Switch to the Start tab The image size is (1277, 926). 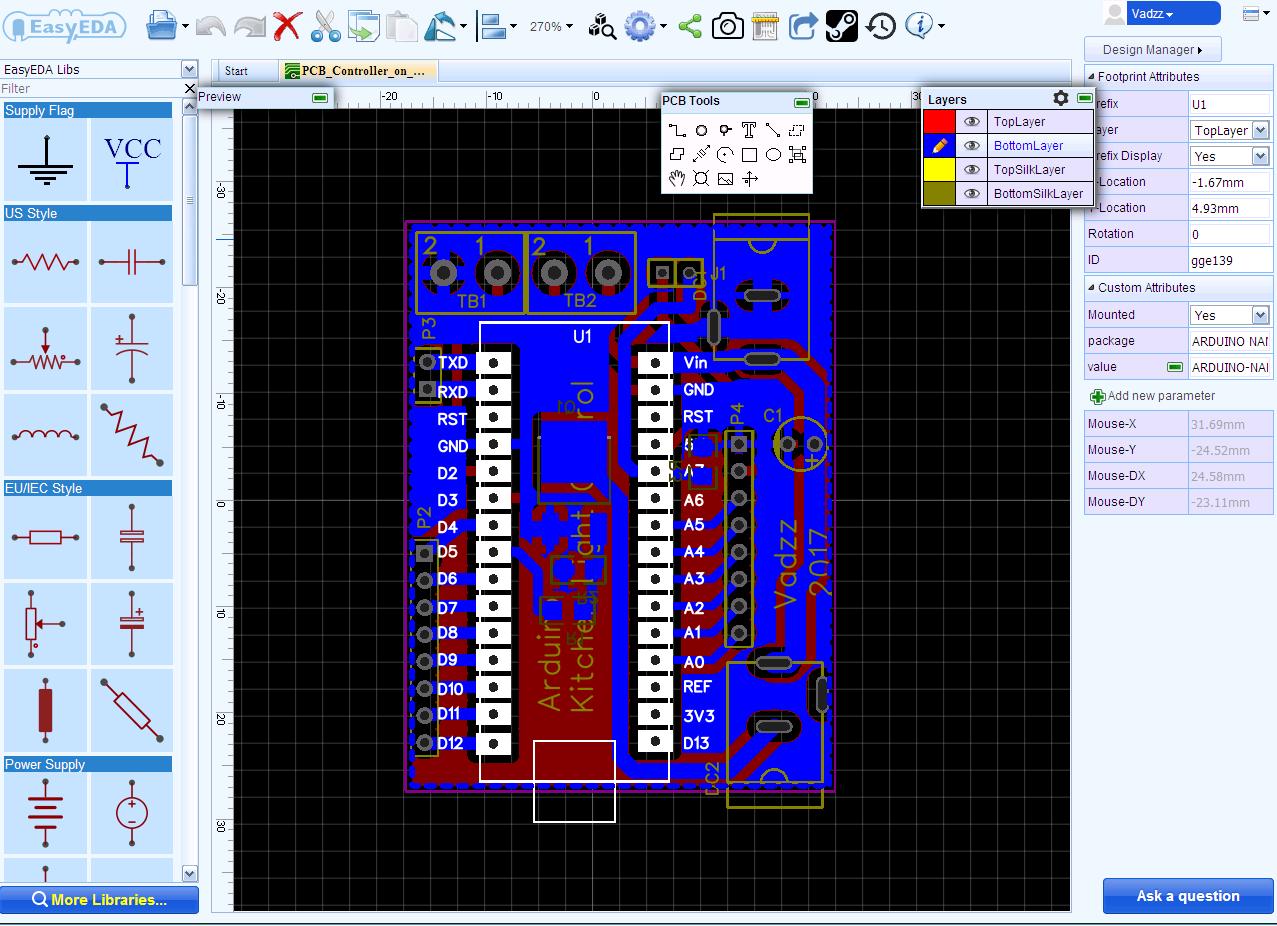[236, 71]
